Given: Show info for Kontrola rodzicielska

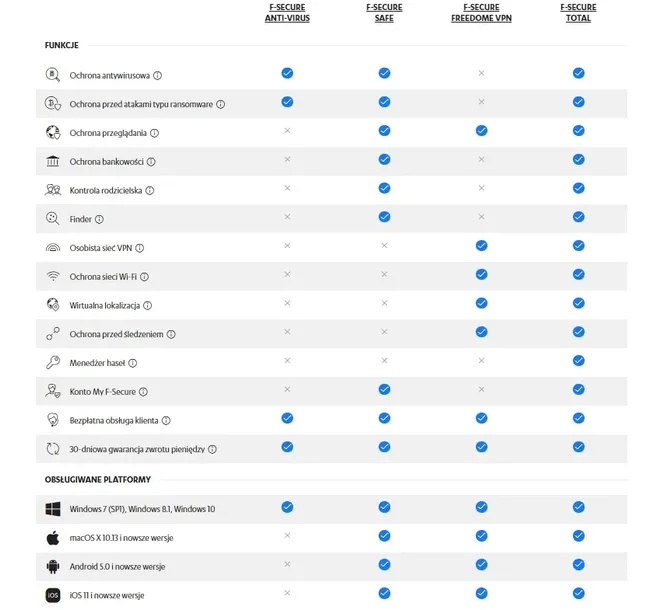Looking at the screenshot, I should click(x=150, y=191).
